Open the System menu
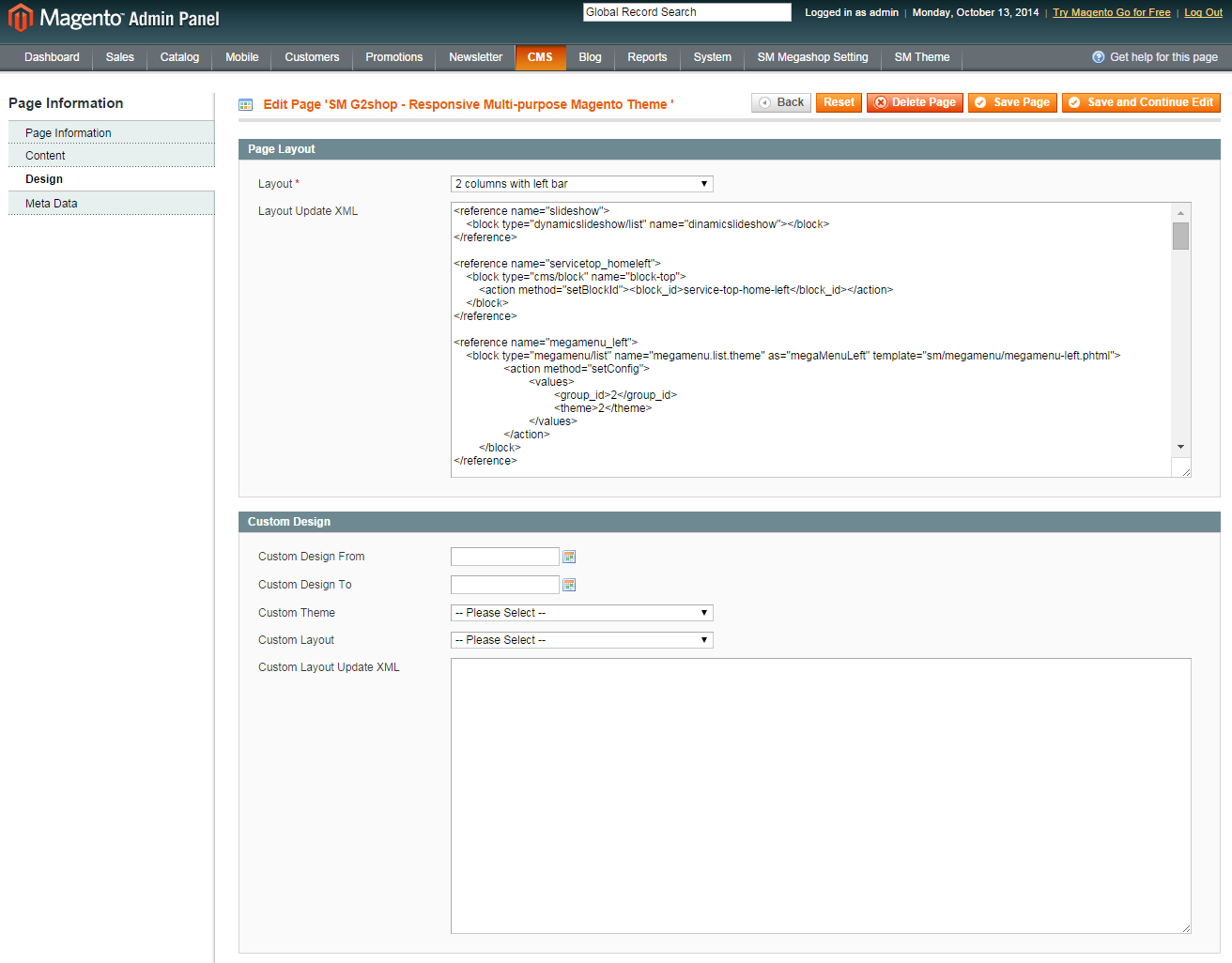 [x=713, y=57]
